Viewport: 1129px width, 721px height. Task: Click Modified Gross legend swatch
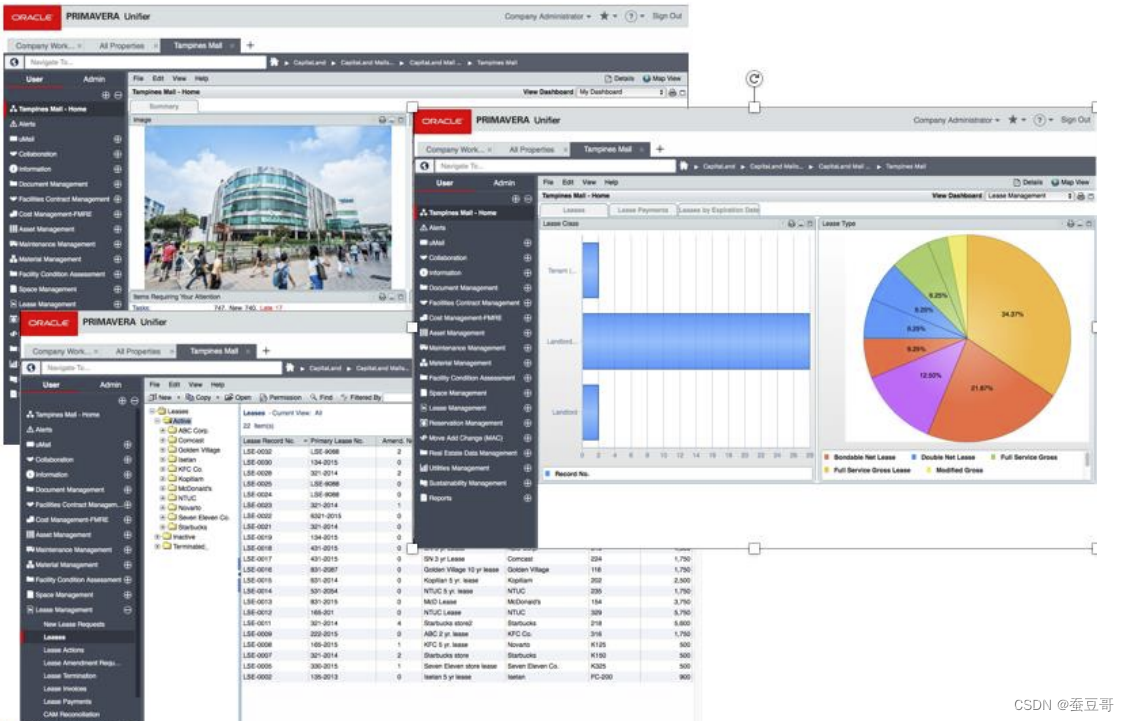[x=929, y=470]
